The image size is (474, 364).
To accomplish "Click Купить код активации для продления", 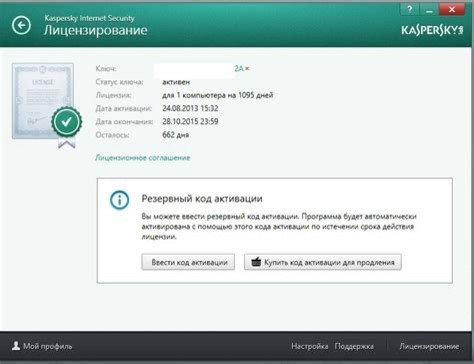I will click(323, 262).
